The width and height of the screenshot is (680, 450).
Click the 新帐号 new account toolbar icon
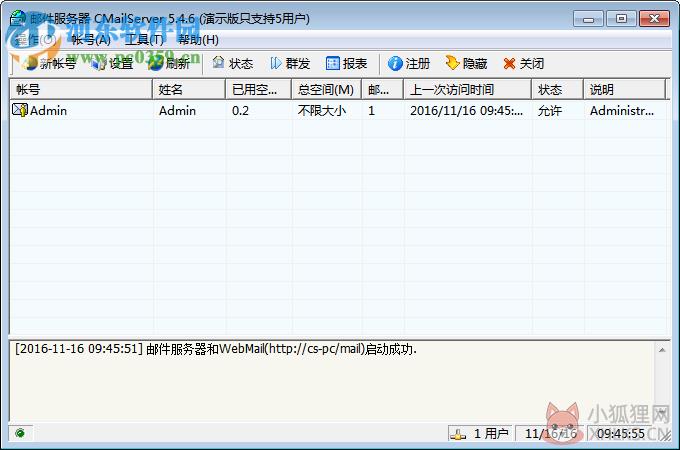31,63
